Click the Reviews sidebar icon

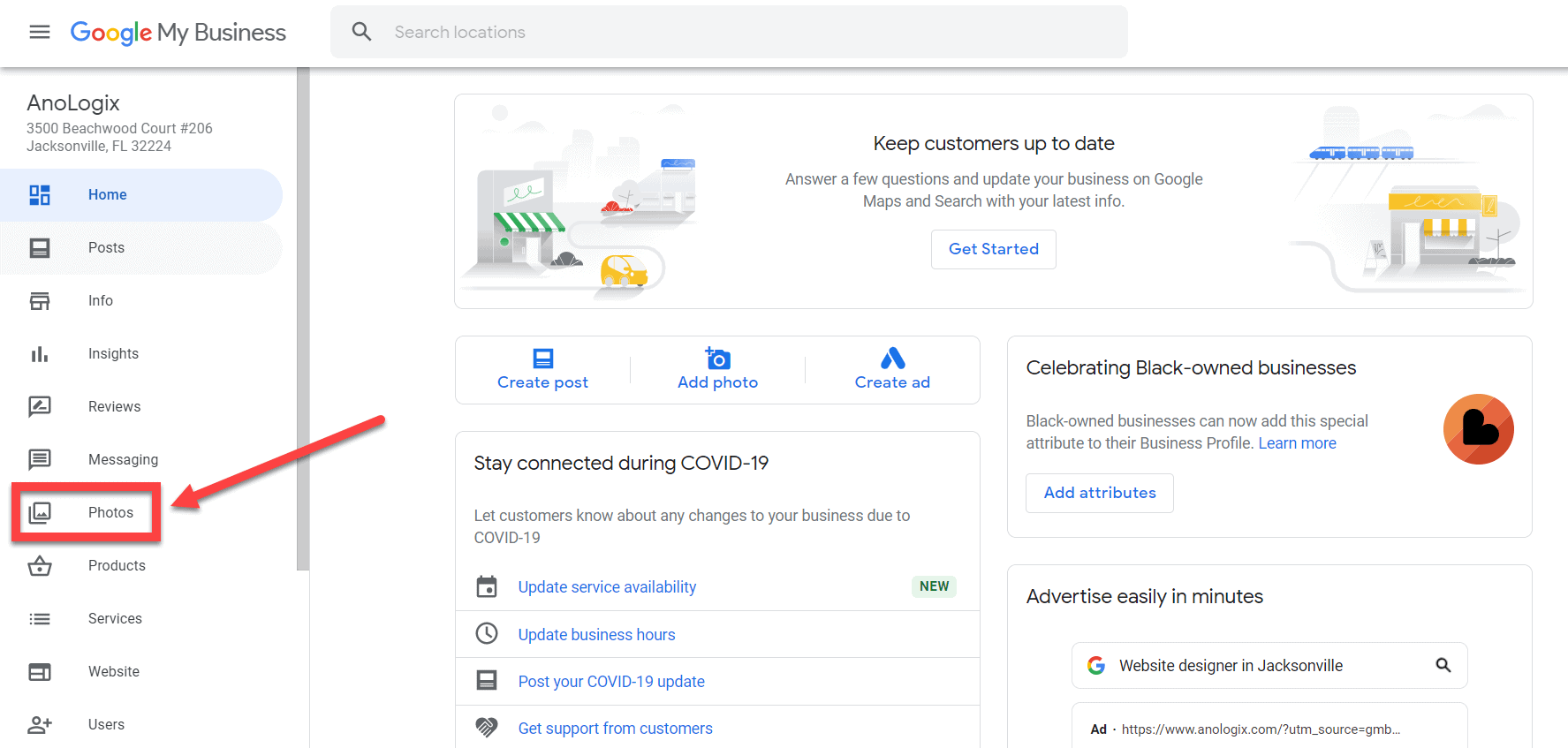40,406
